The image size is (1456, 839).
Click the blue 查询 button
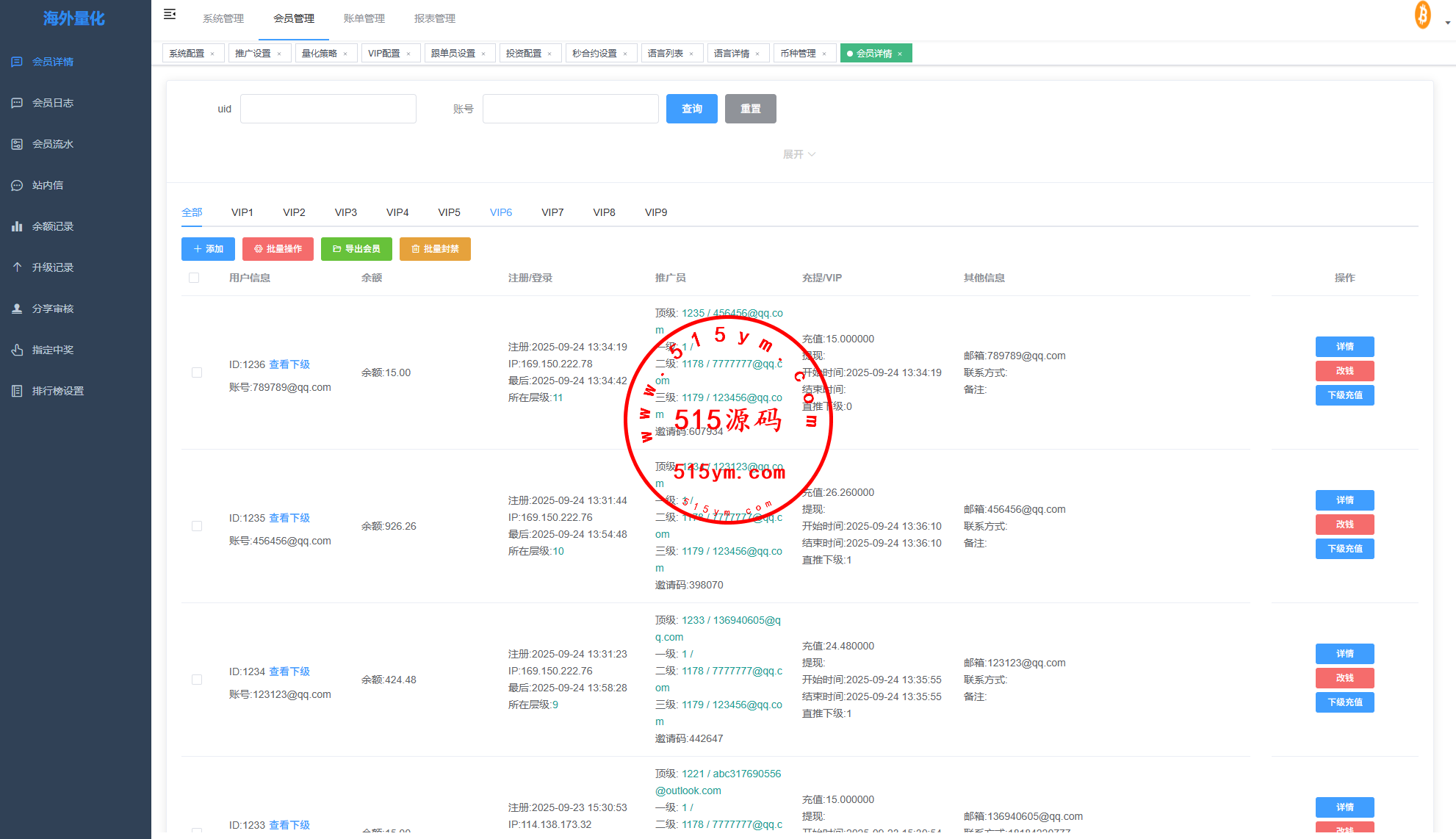pos(691,109)
